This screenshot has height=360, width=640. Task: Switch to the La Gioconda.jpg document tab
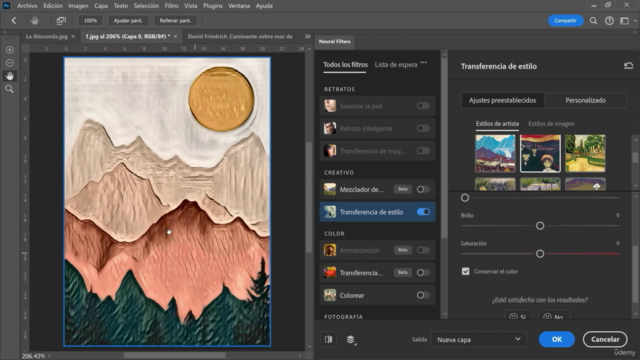click(x=47, y=36)
